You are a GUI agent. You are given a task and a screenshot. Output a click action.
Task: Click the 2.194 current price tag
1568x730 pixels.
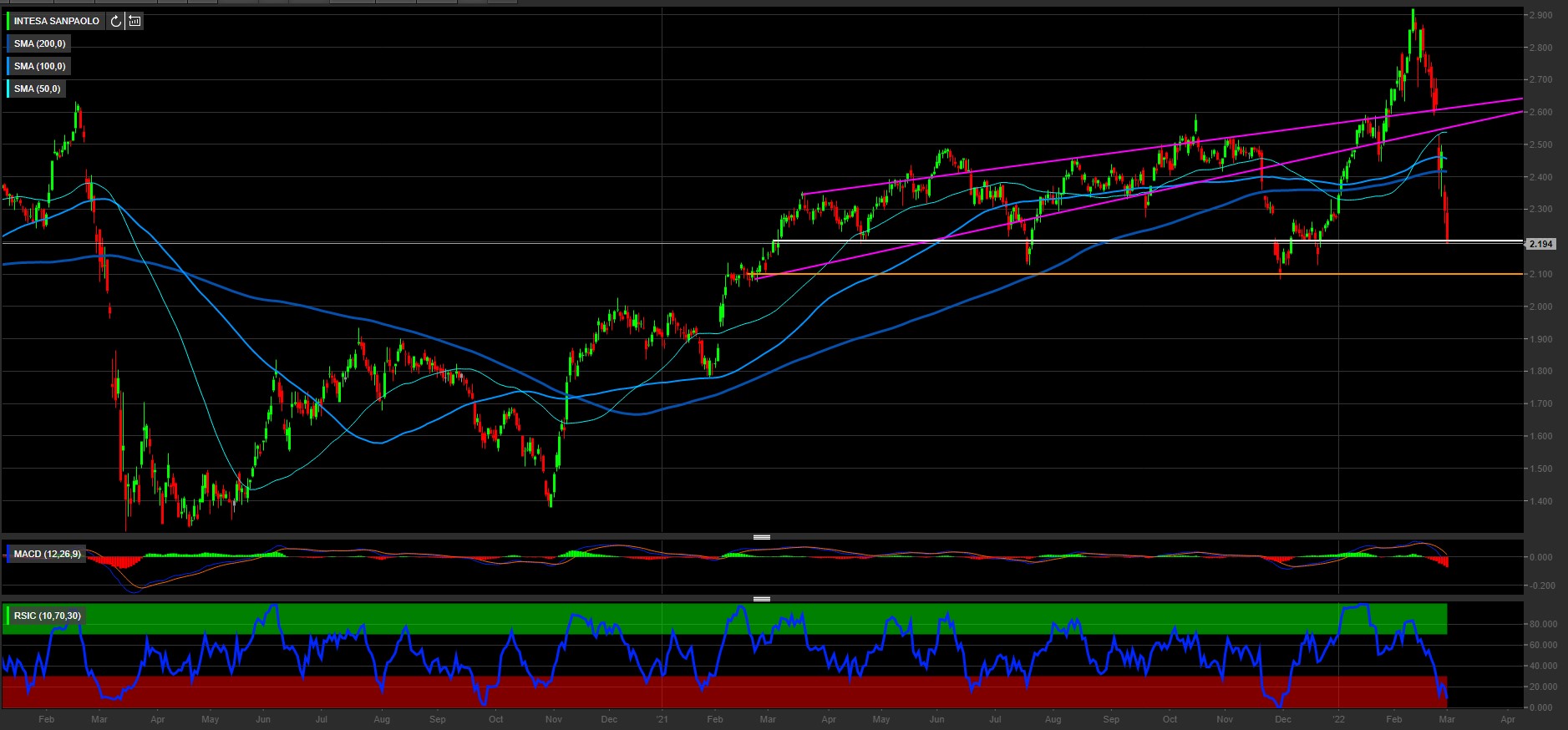[x=1540, y=244]
